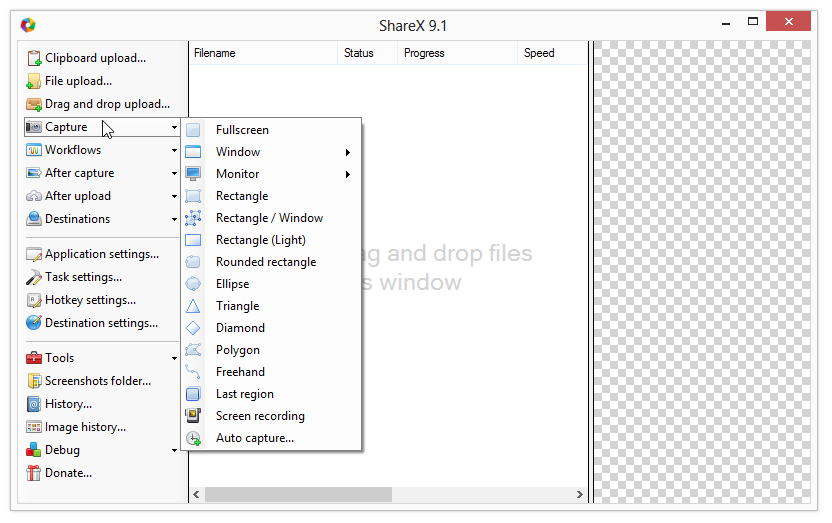Screen dimensions: 832x523
Task: Click the Clipboard upload icon
Action: tap(34, 58)
